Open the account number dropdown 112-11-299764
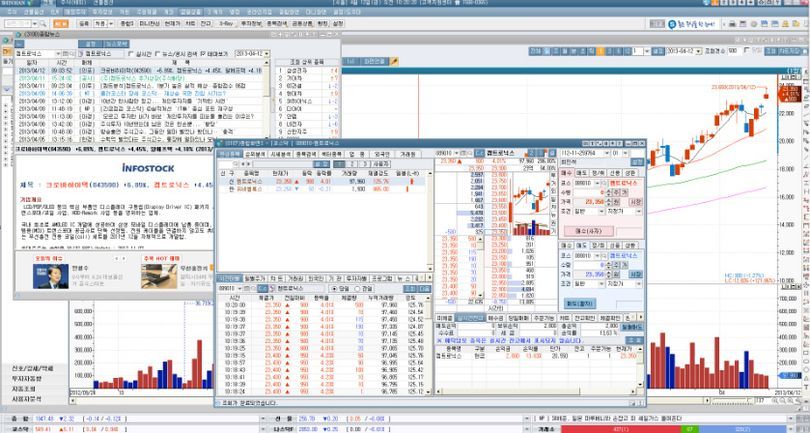The width and height of the screenshot is (810, 433). point(606,153)
